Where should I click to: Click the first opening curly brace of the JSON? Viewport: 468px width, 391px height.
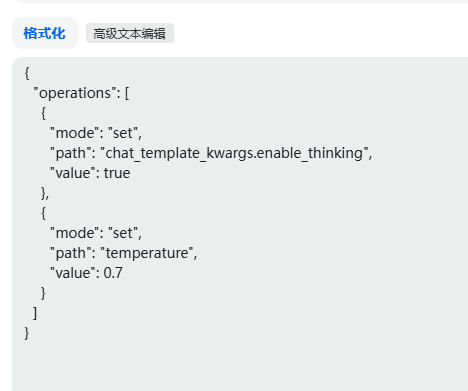click(27, 73)
